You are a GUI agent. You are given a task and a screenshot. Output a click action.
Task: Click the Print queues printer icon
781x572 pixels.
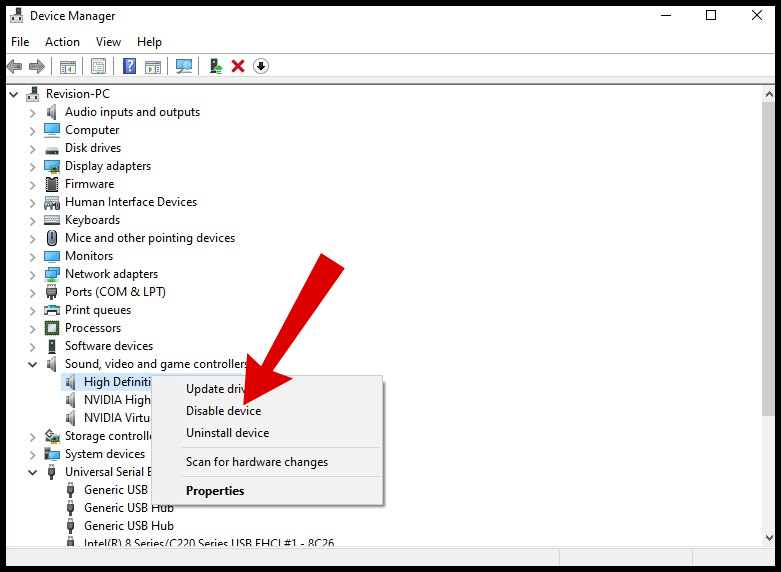pos(52,310)
